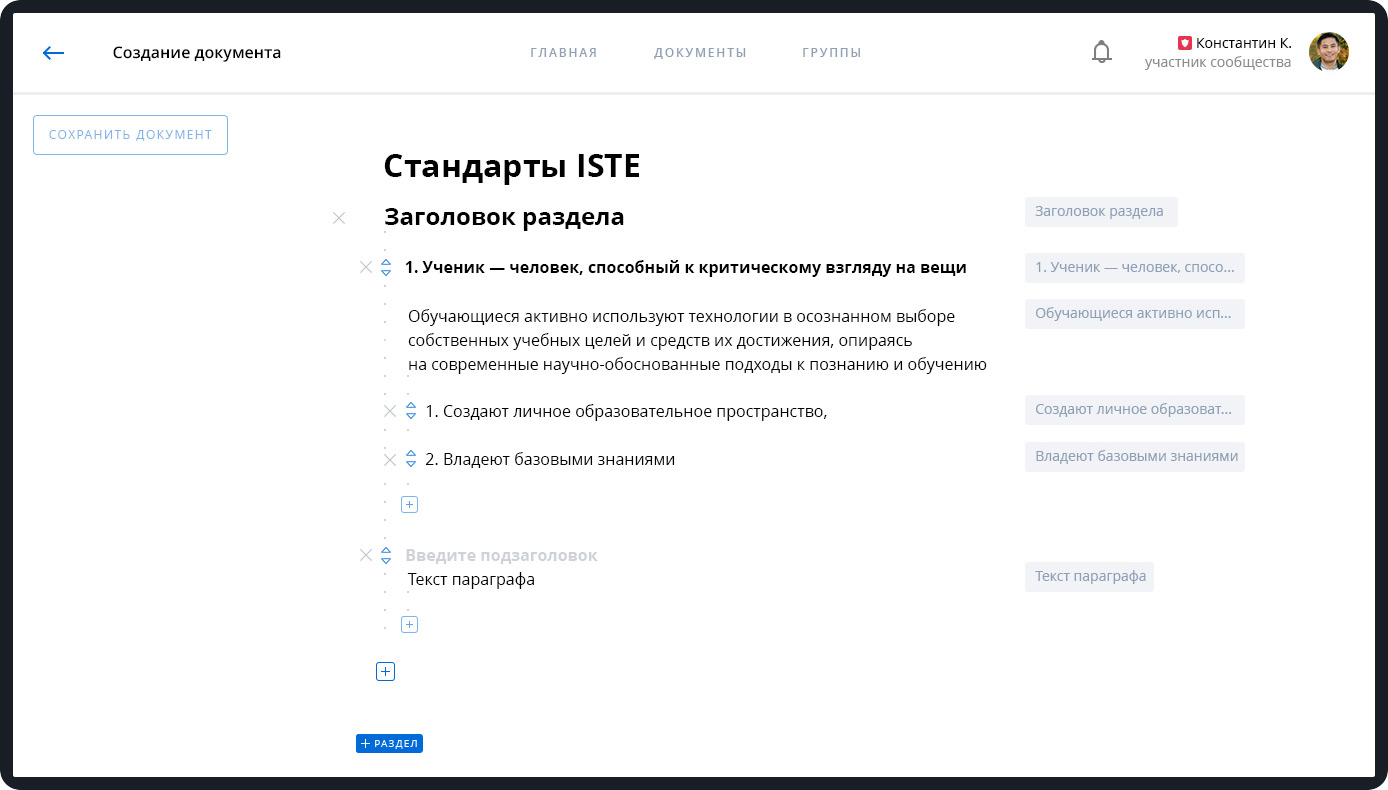Edit the 'Обучающиеся активно используют' paragraph
This screenshot has height=790, width=1388.
click(697, 340)
